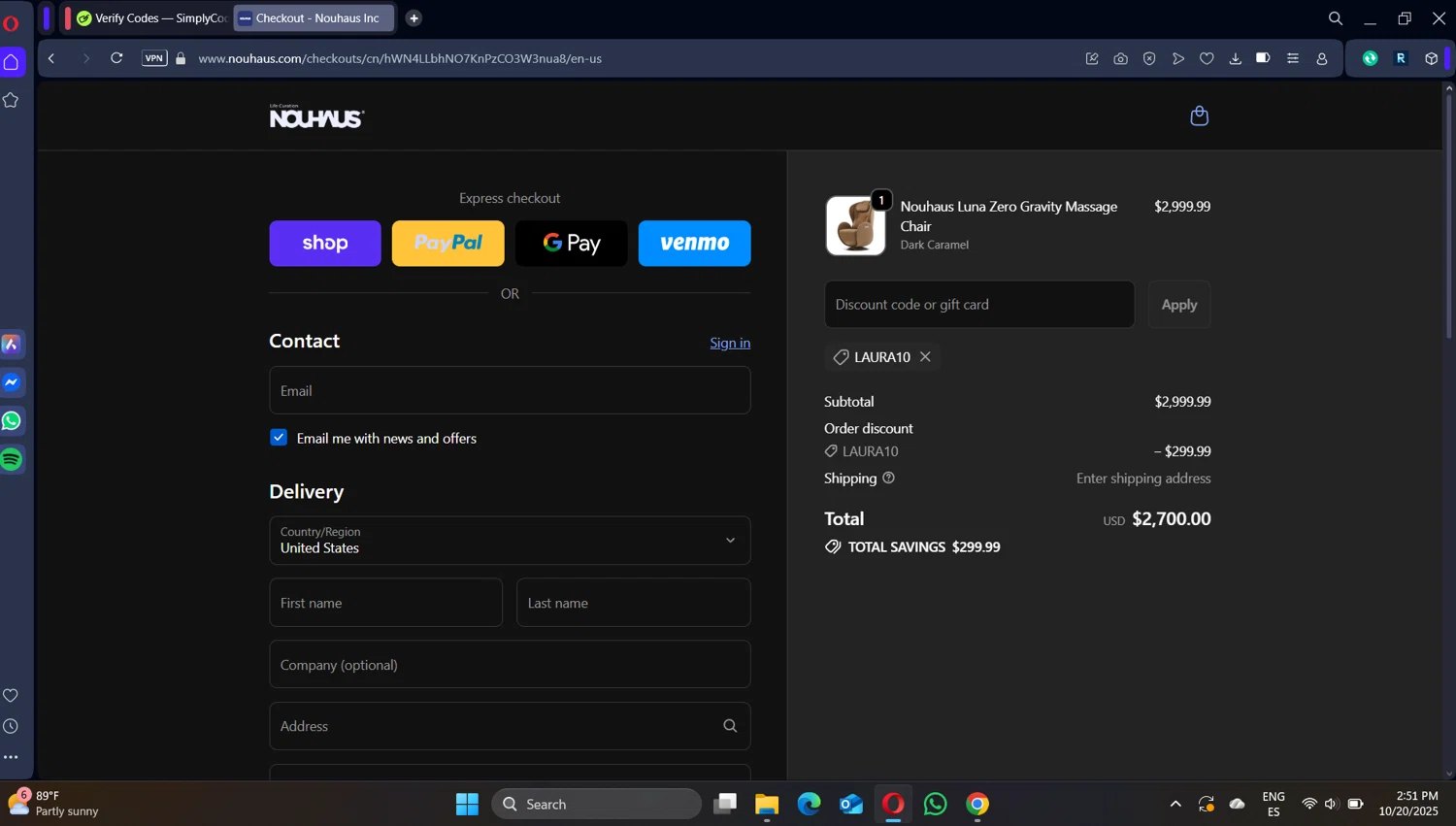1456x826 pixels.
Task: Click the Windows taskbar Search box
Action: pyautogui.click(x=596, y=804)
